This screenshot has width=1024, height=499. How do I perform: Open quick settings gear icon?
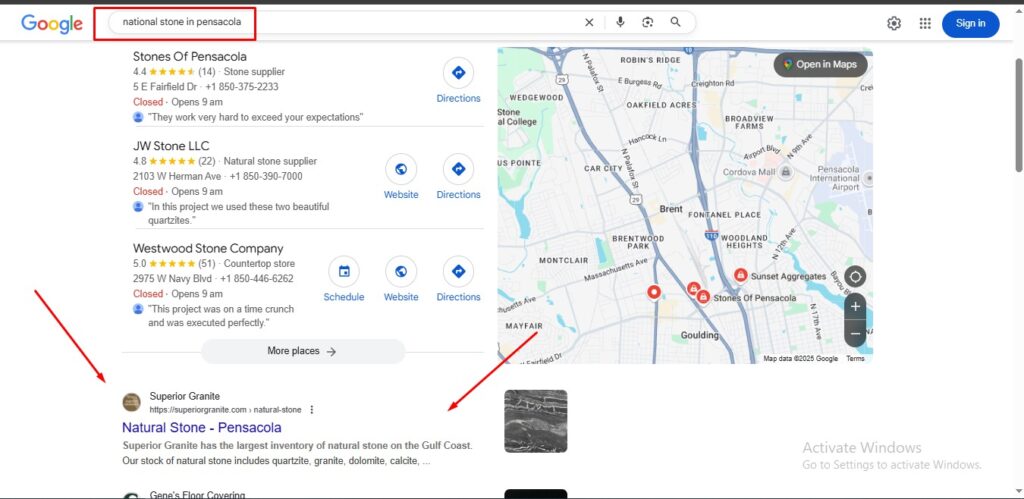pos(893,24)
